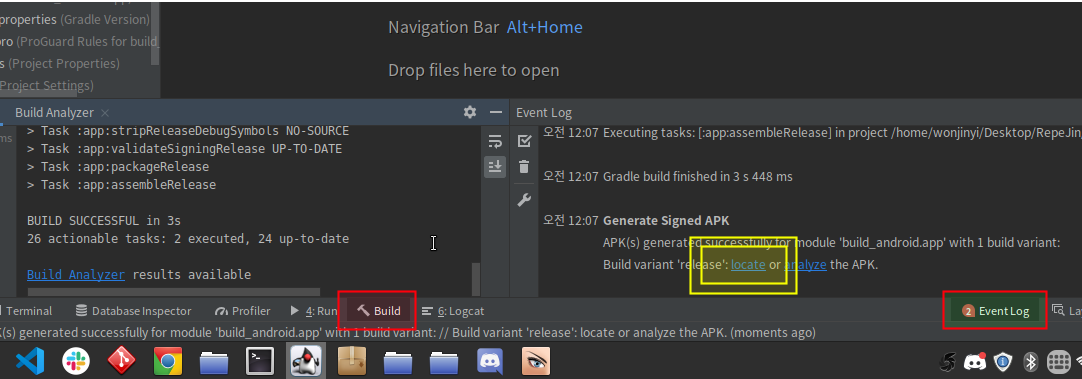Open the red Git client taskbar icon

[x=121, y=360]
